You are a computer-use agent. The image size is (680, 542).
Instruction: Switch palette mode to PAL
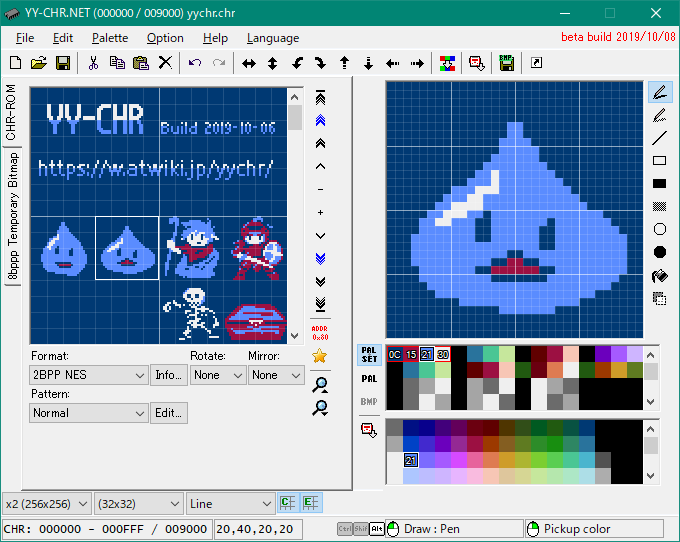pyautogui.click(x=369, y=379)
